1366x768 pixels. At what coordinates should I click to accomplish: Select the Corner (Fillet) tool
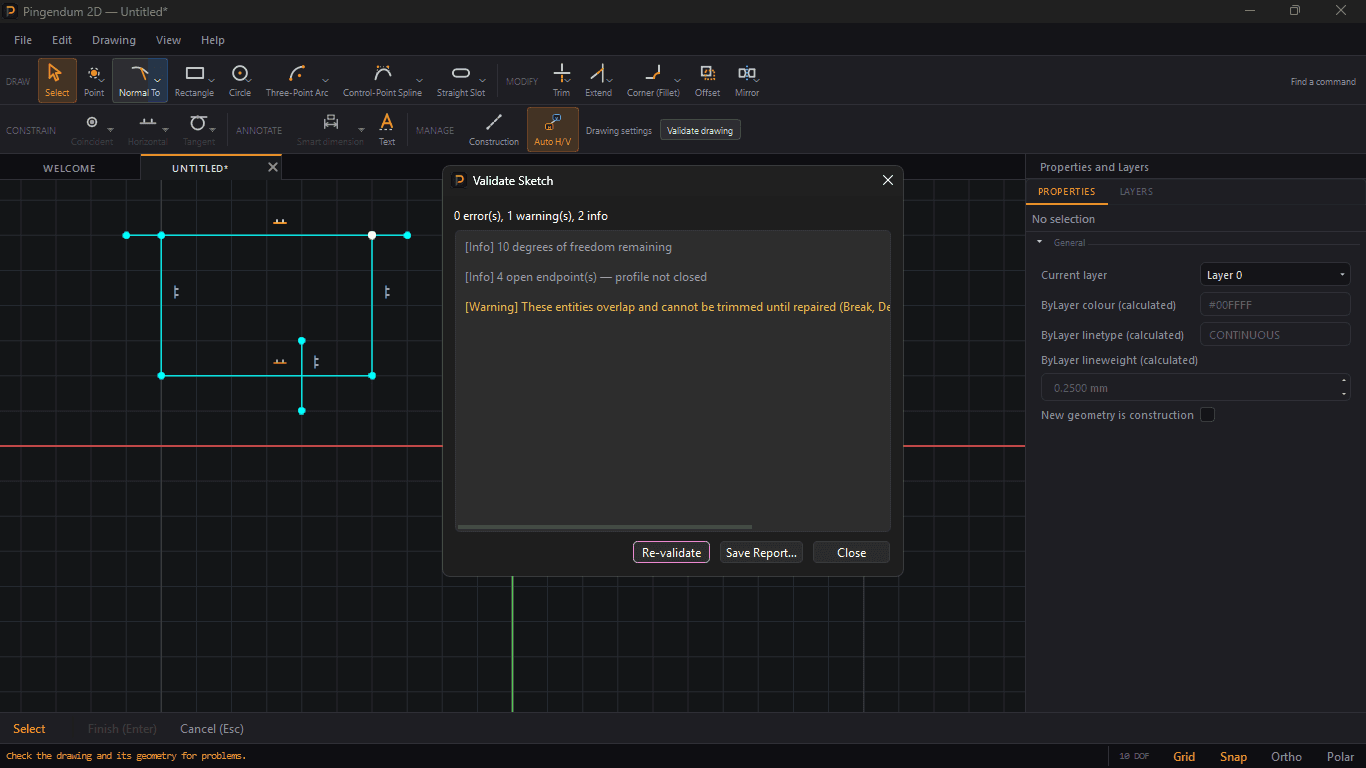pyautogui.click(x=653, y=80)
